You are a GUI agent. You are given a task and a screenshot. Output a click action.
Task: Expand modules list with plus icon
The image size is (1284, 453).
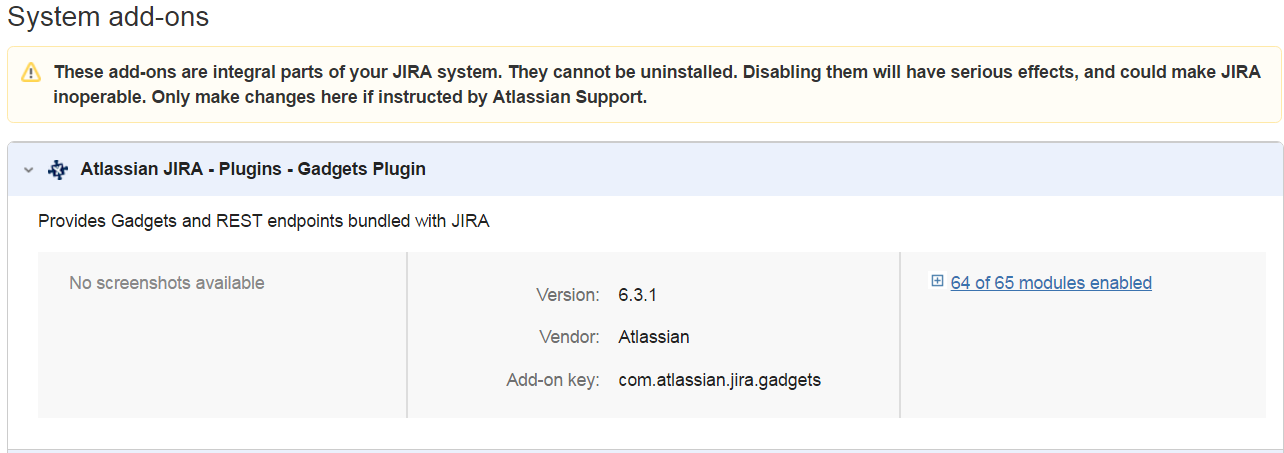pos(937,282)
